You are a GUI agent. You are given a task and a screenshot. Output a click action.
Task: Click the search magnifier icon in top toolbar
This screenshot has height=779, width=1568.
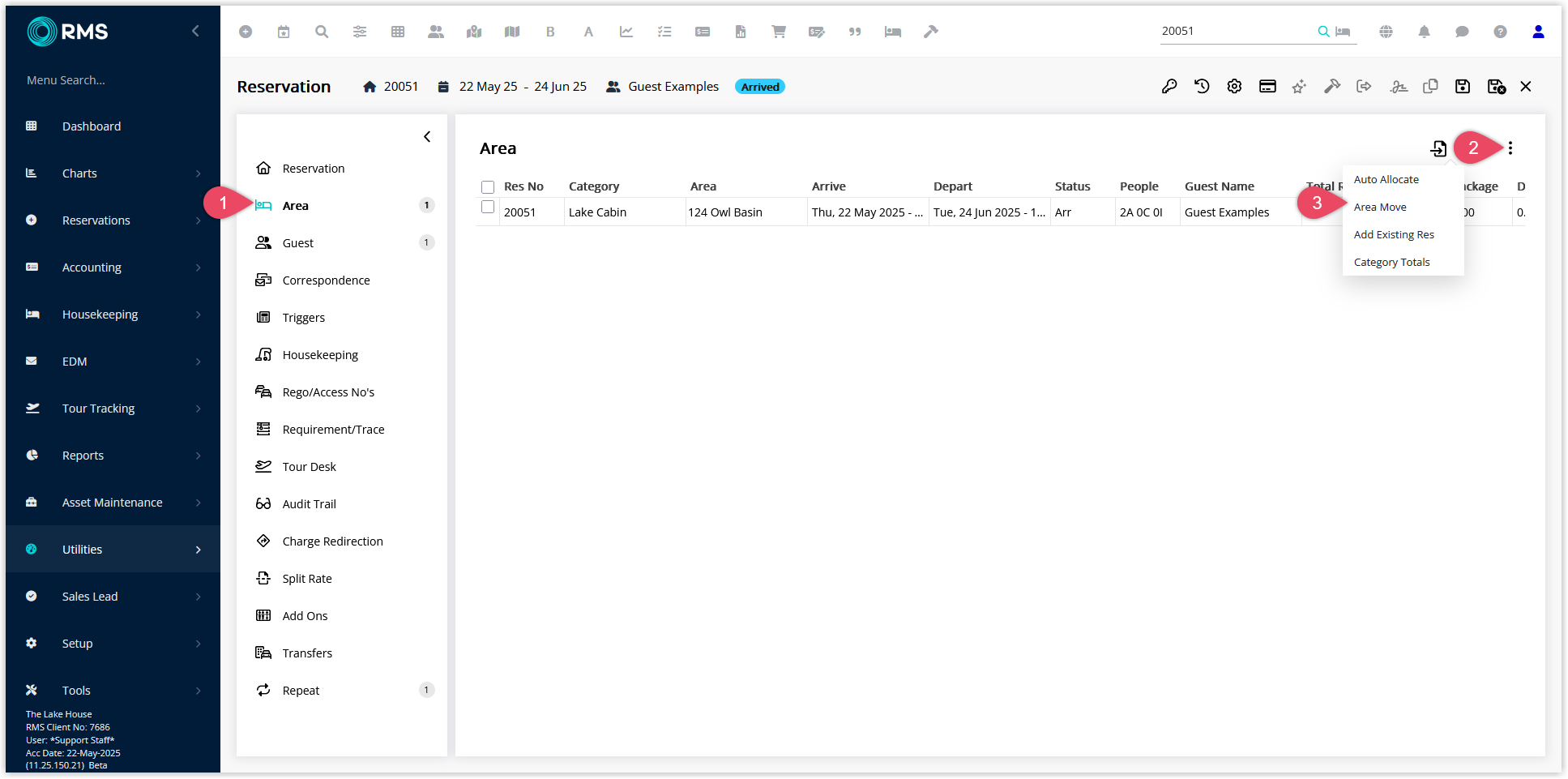322,32
